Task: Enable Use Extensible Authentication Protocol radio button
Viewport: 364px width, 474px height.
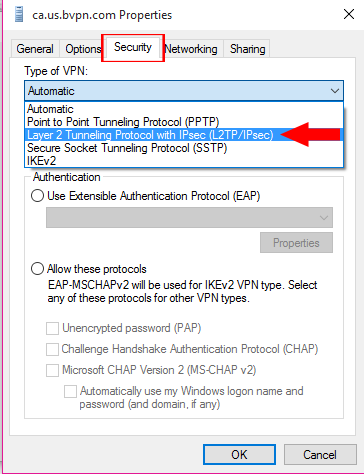Action: [37, 196]
